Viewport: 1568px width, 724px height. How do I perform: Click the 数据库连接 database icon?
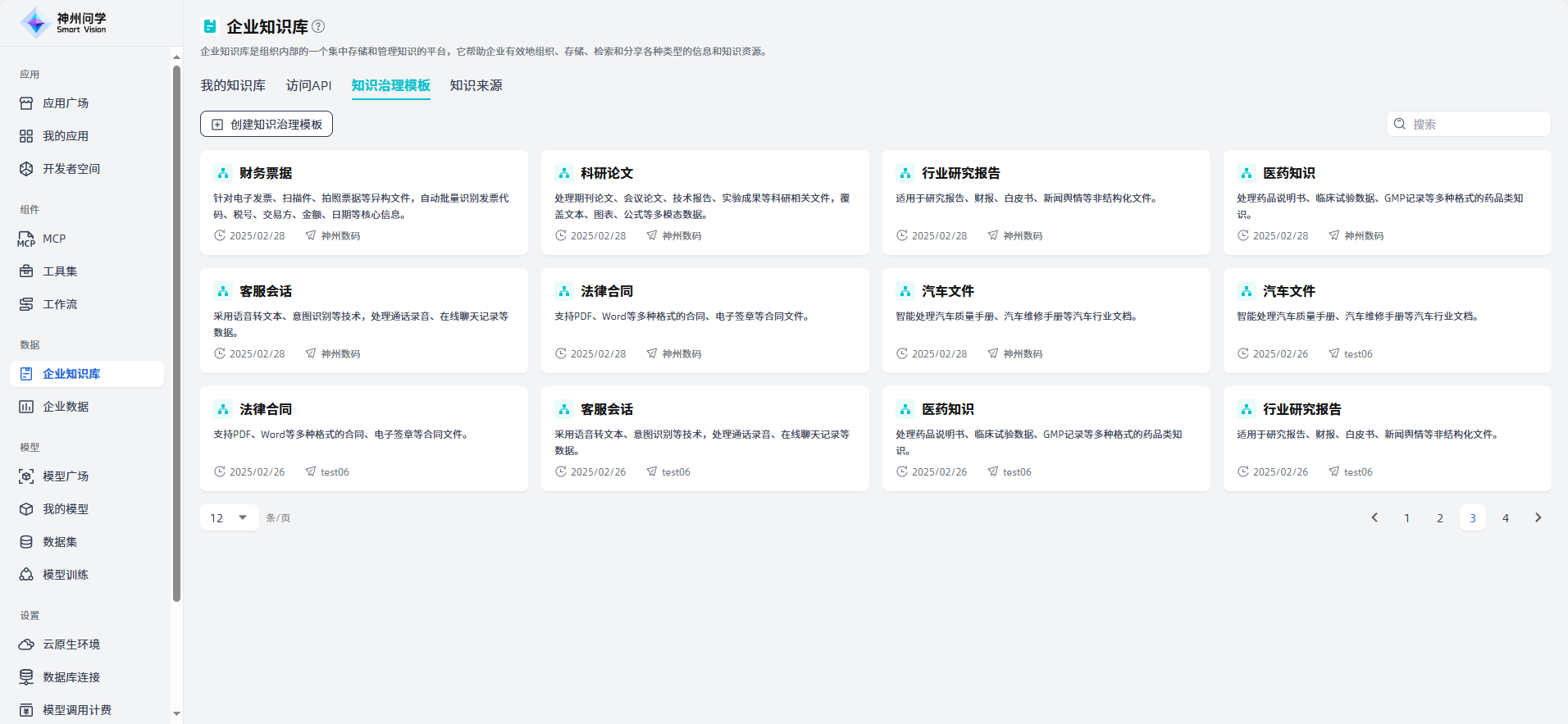point(26,677)
